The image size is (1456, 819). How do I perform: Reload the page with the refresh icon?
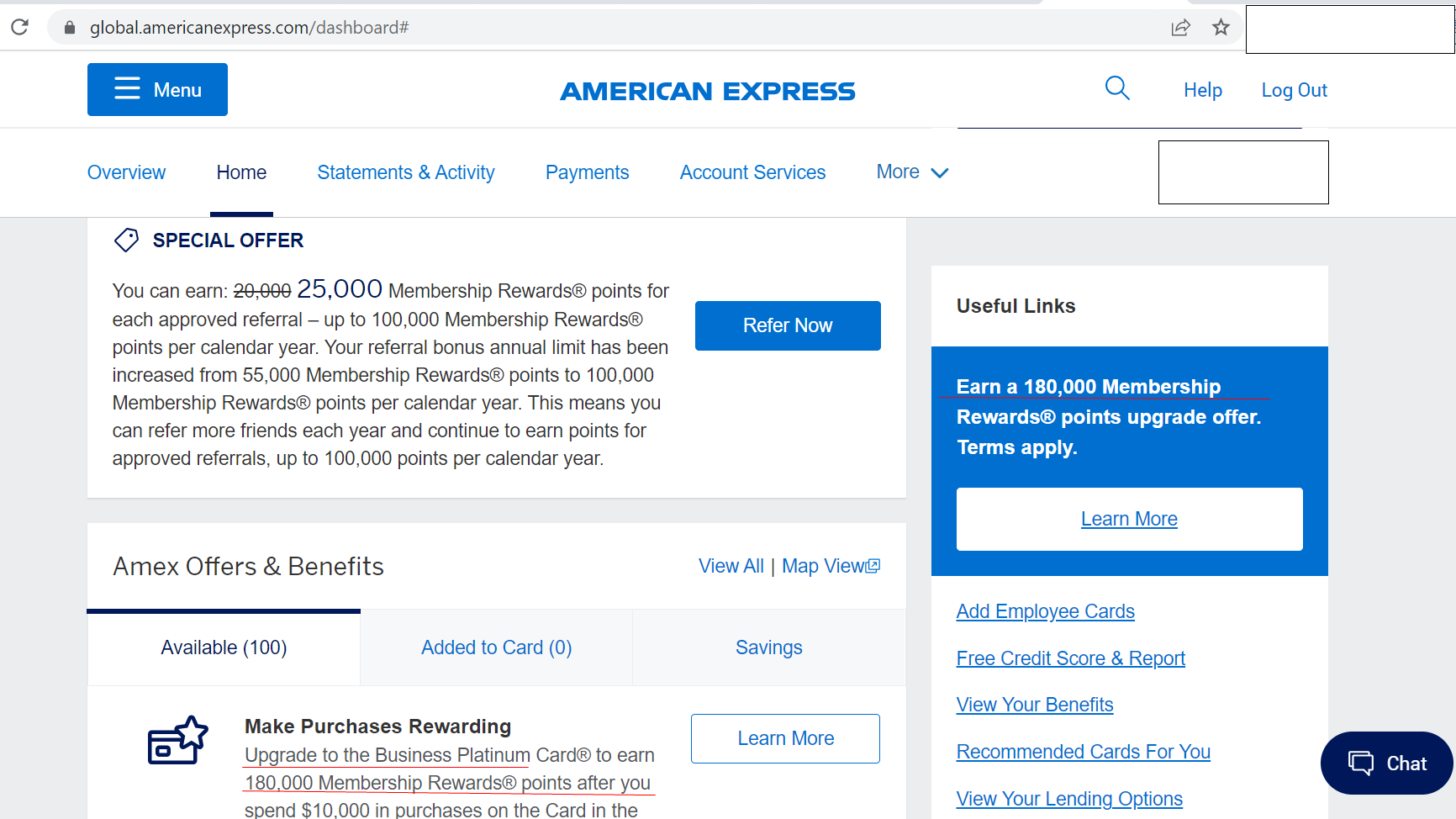tap(20, 27)
